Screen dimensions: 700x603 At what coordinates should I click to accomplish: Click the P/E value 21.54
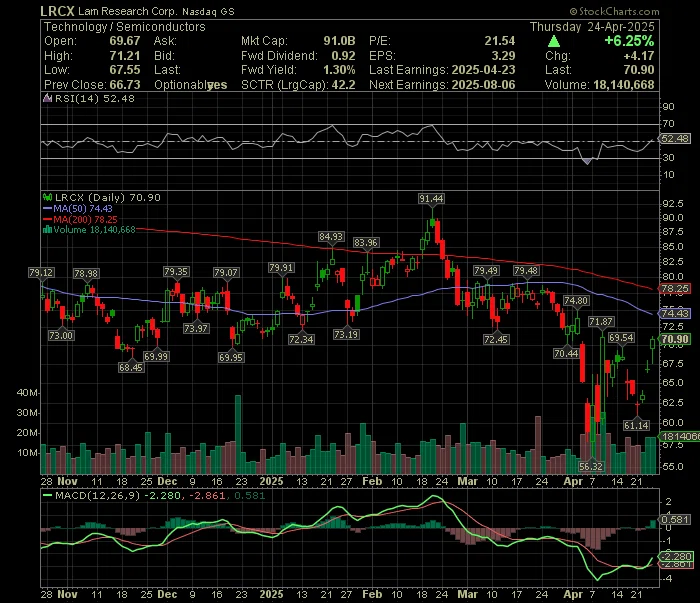[x=500, y=41]
